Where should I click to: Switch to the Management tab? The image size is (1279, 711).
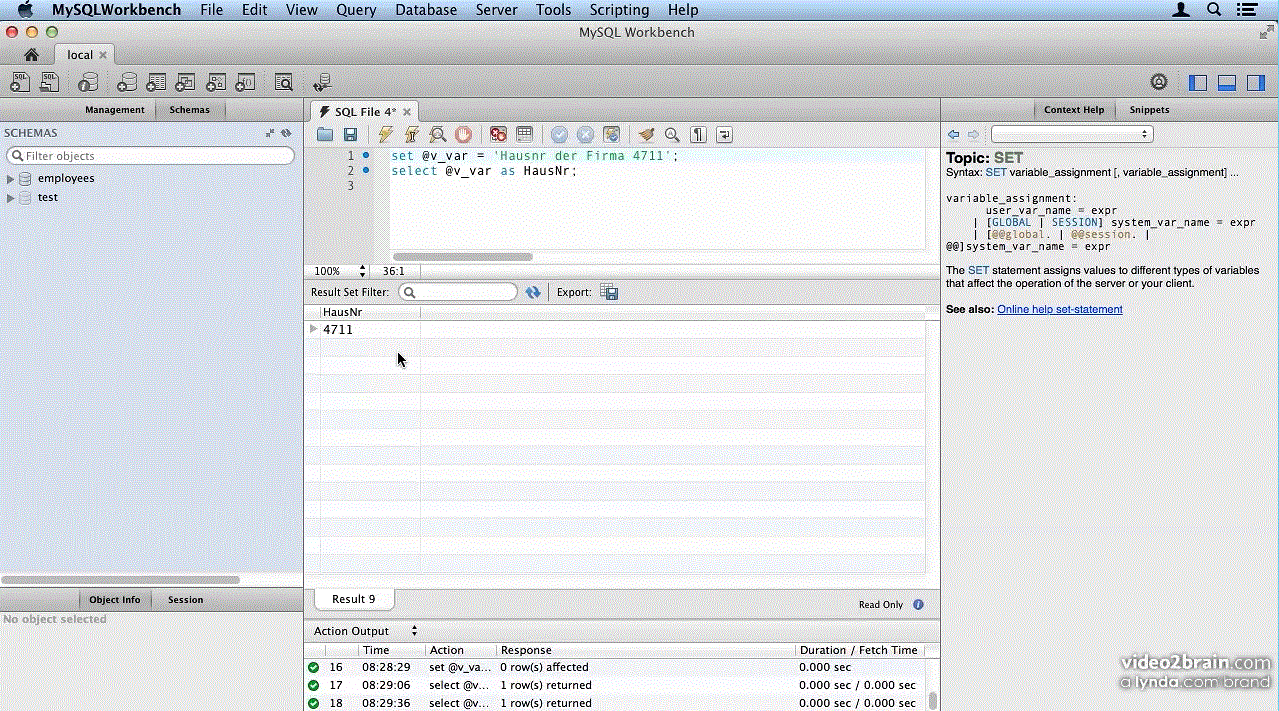pos(115,110)
